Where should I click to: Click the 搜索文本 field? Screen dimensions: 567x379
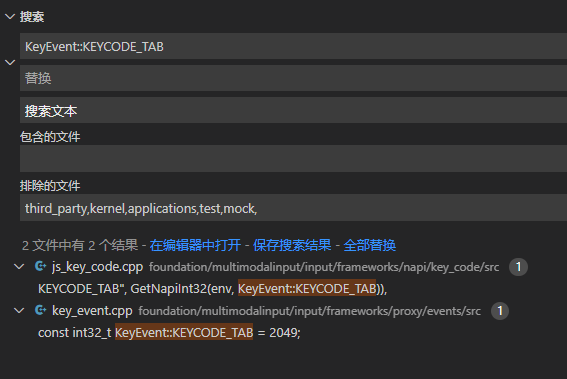point(293,110)
